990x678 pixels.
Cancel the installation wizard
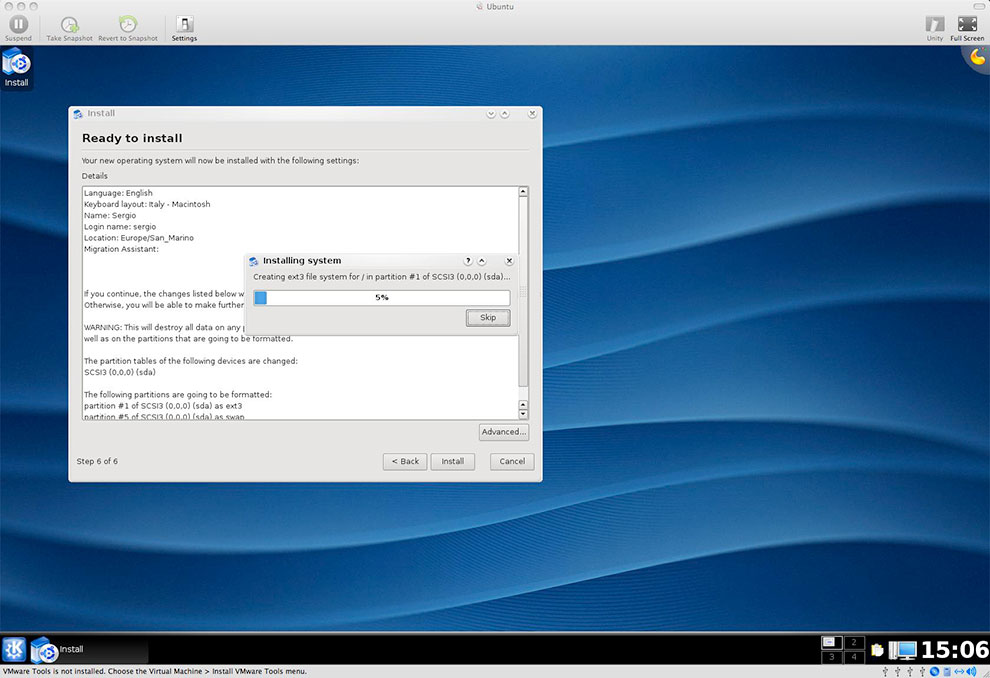(512, 462)
